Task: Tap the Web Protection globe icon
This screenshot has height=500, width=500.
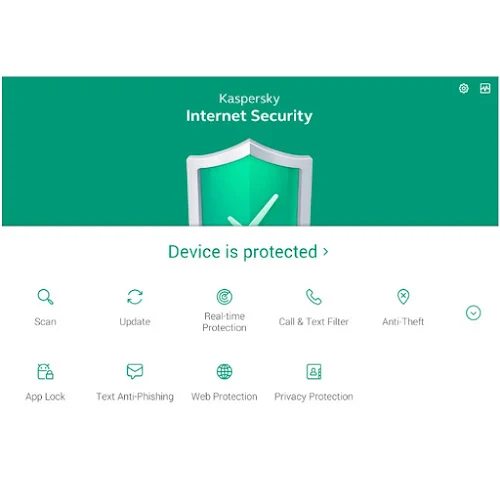Action: (x=224, y=371)
